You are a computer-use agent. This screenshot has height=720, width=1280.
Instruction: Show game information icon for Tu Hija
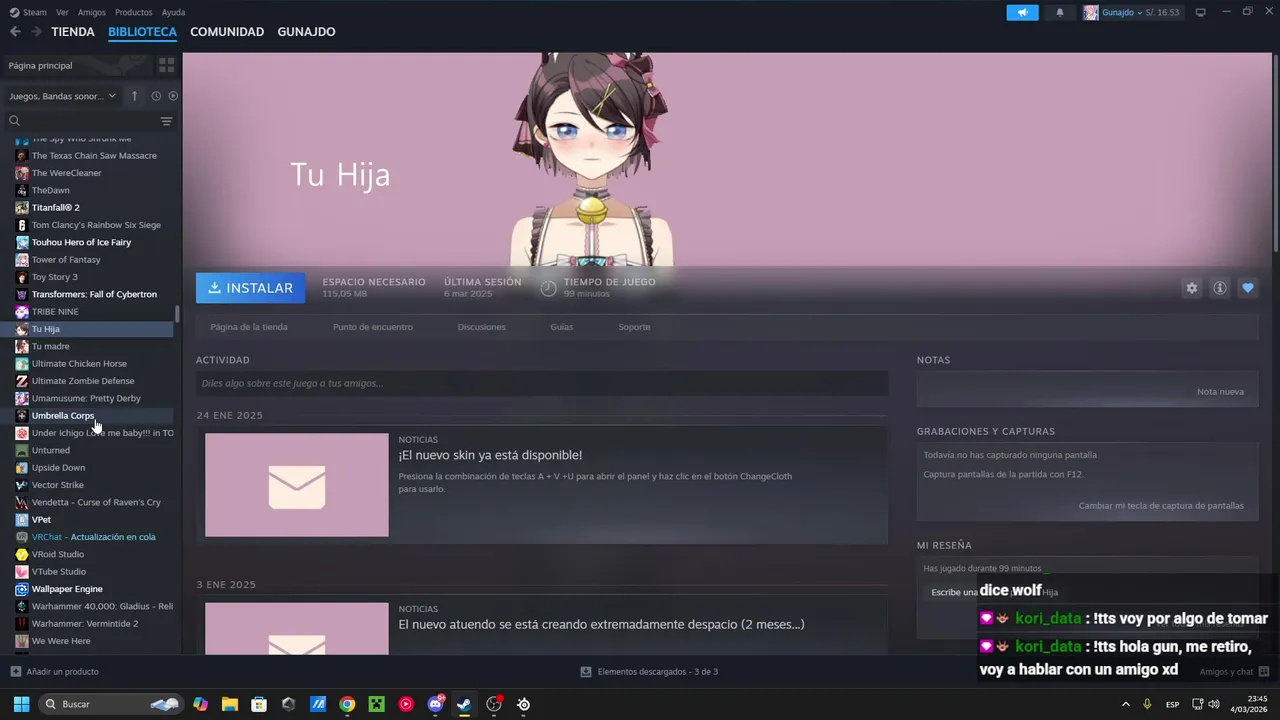(x=1220, y=288)
